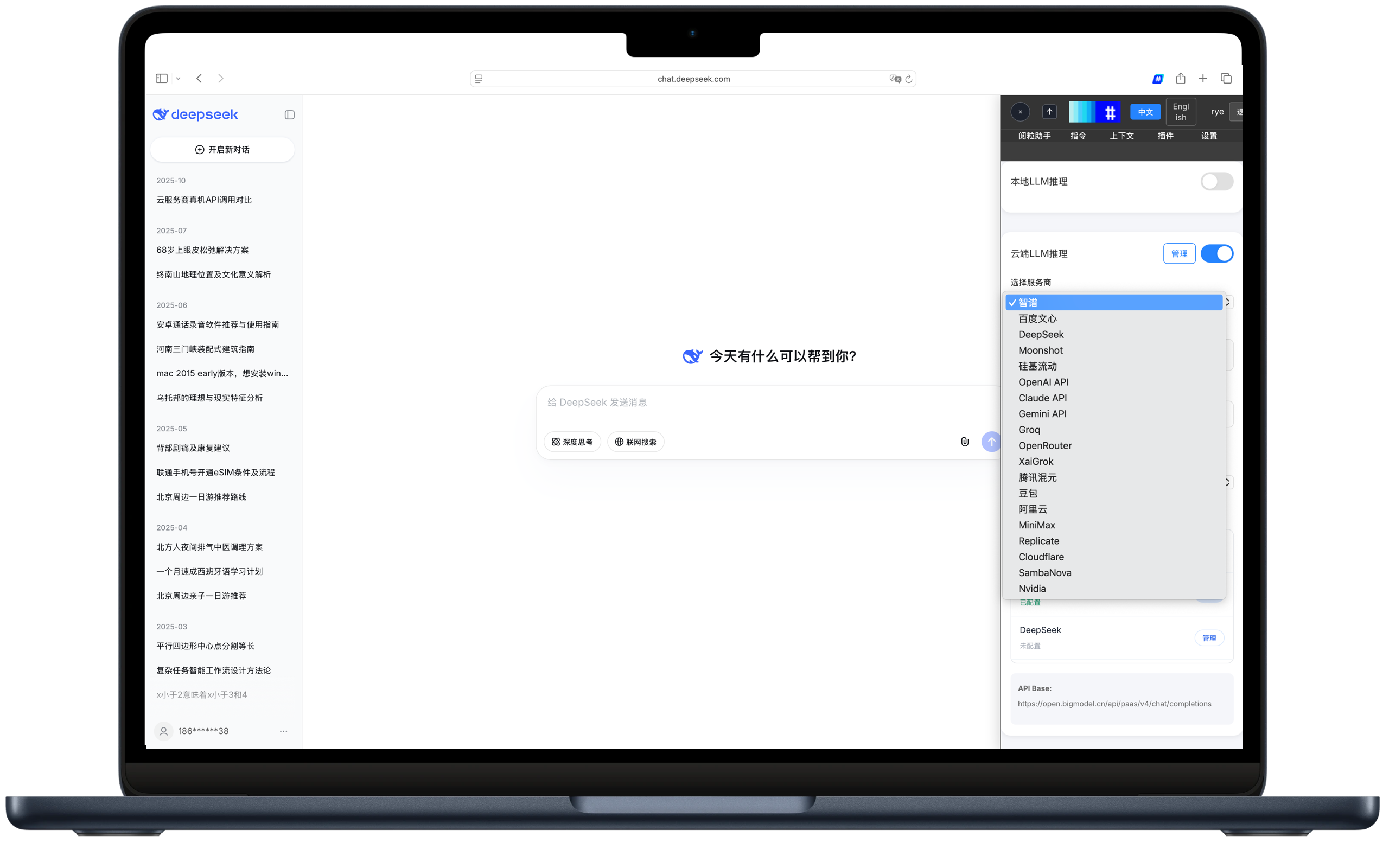Click 管理 next to 云端LLM推理
This screenshot has height=868, width=1389.
(x=1180, y=253)
